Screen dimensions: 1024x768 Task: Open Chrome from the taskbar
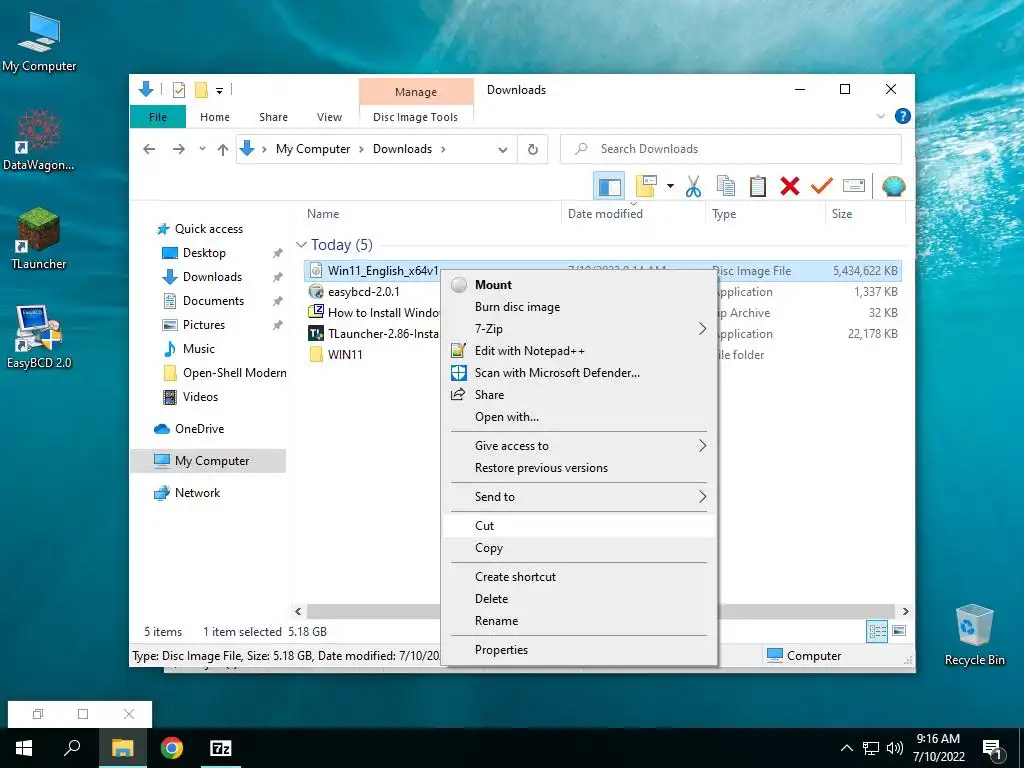click(172, 748)
